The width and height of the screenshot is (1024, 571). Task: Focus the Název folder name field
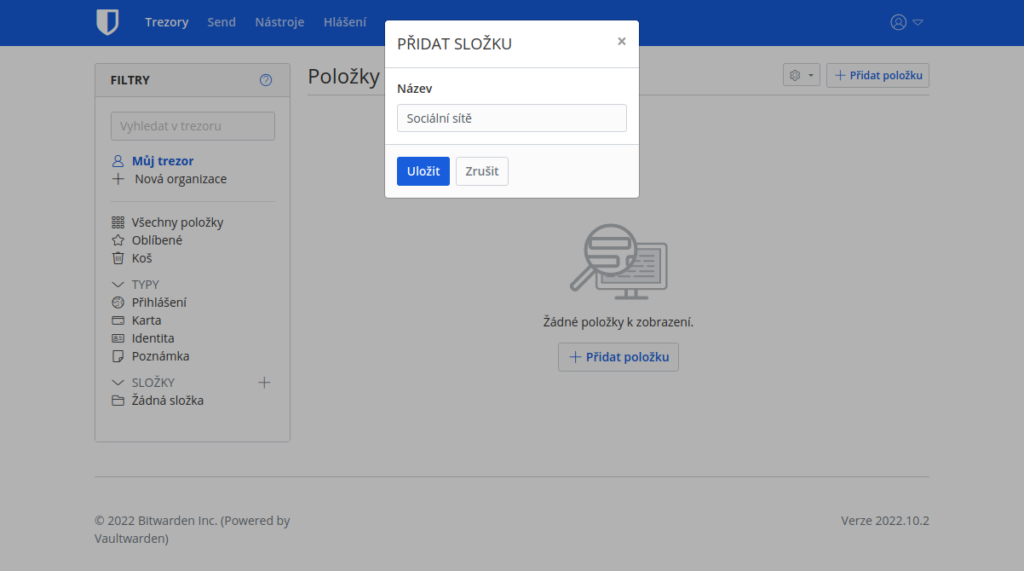pos(511,118)
